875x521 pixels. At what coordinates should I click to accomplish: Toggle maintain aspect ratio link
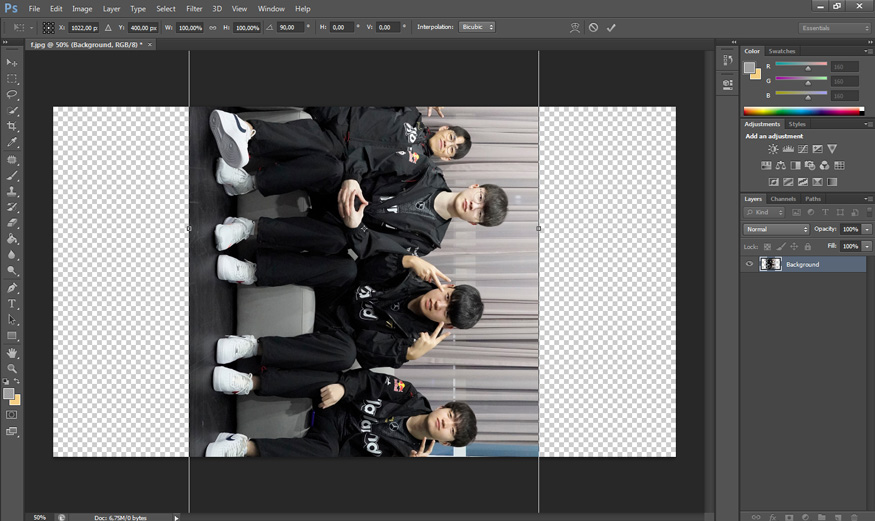(x=212, y=28)
